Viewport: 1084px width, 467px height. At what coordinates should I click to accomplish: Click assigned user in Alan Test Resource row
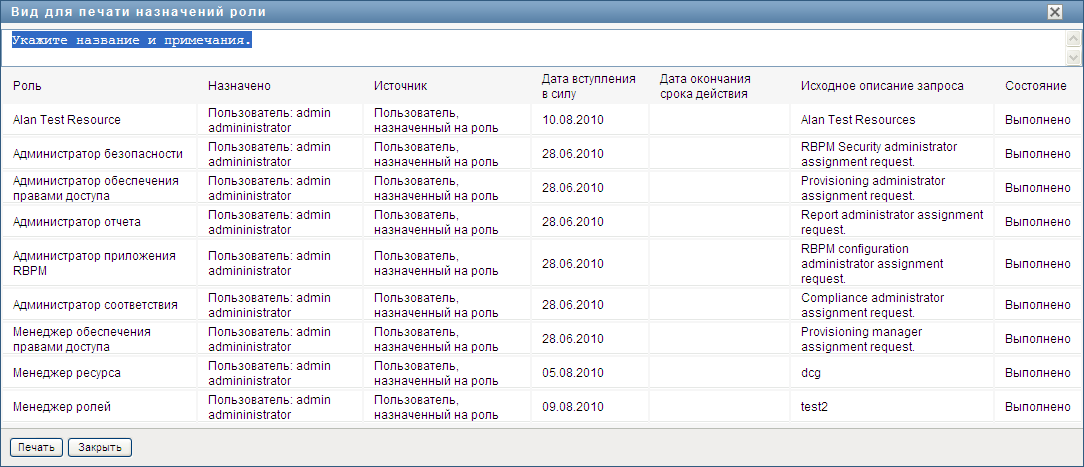pos(270,120)
